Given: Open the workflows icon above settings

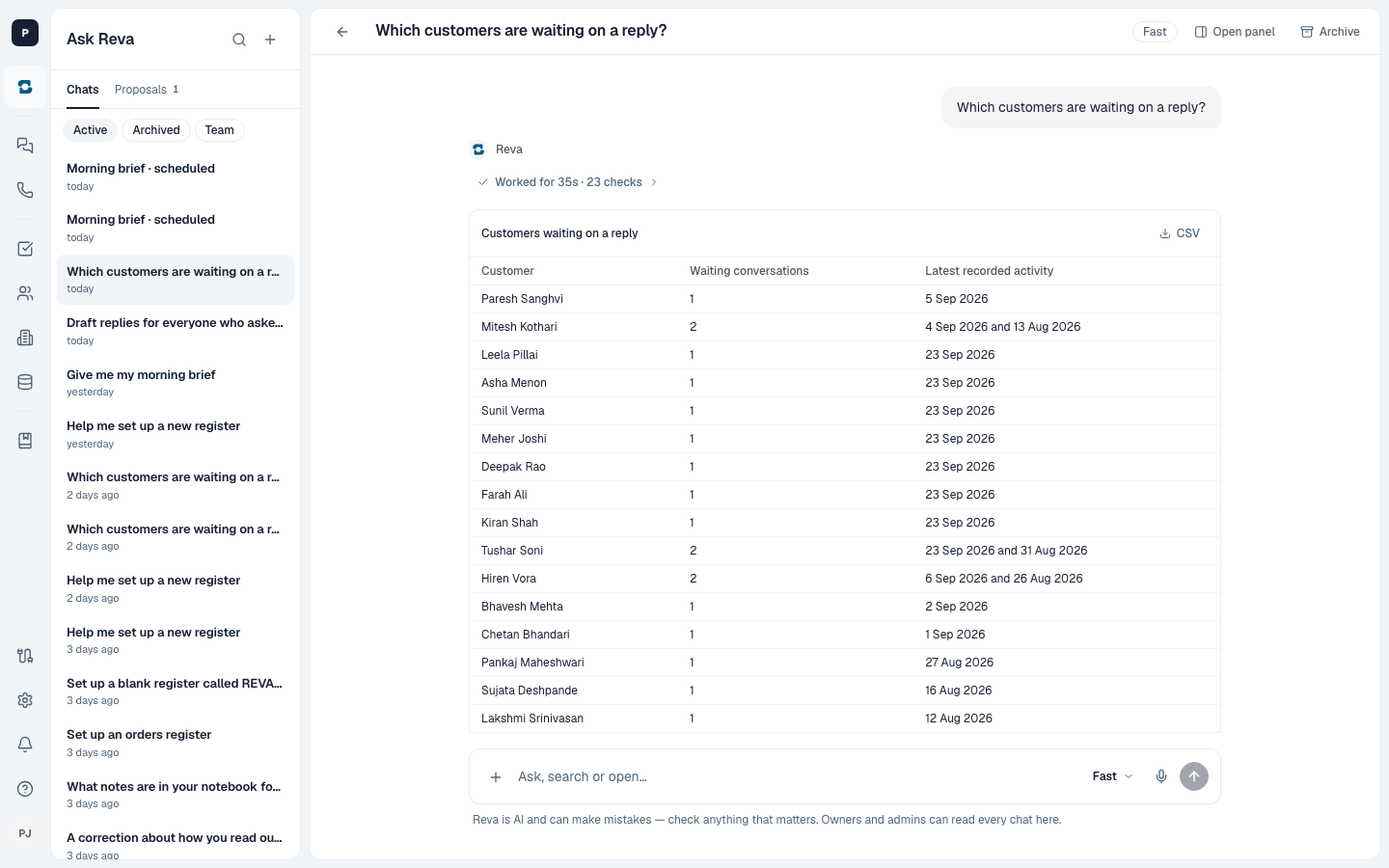Looking at the screenshot, I should [25, 656].
